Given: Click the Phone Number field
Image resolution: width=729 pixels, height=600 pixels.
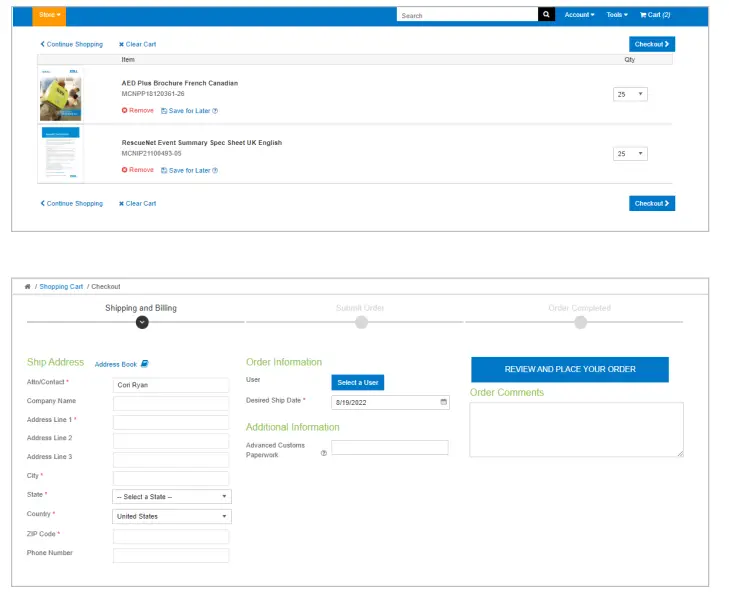Looking at the screenshot, I should point(171,556).
